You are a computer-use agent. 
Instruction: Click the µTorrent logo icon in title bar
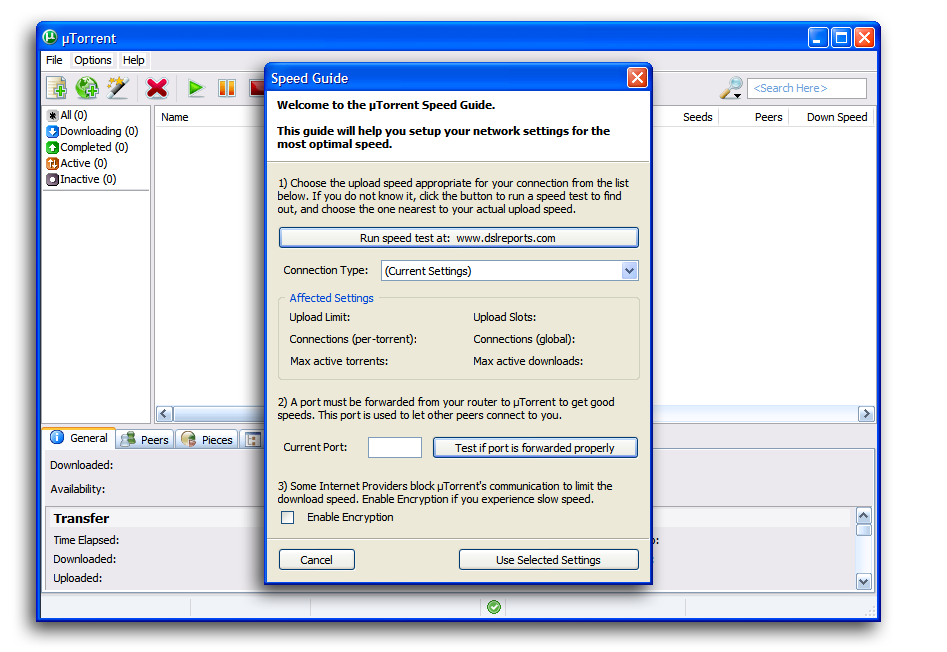(50, 37)
